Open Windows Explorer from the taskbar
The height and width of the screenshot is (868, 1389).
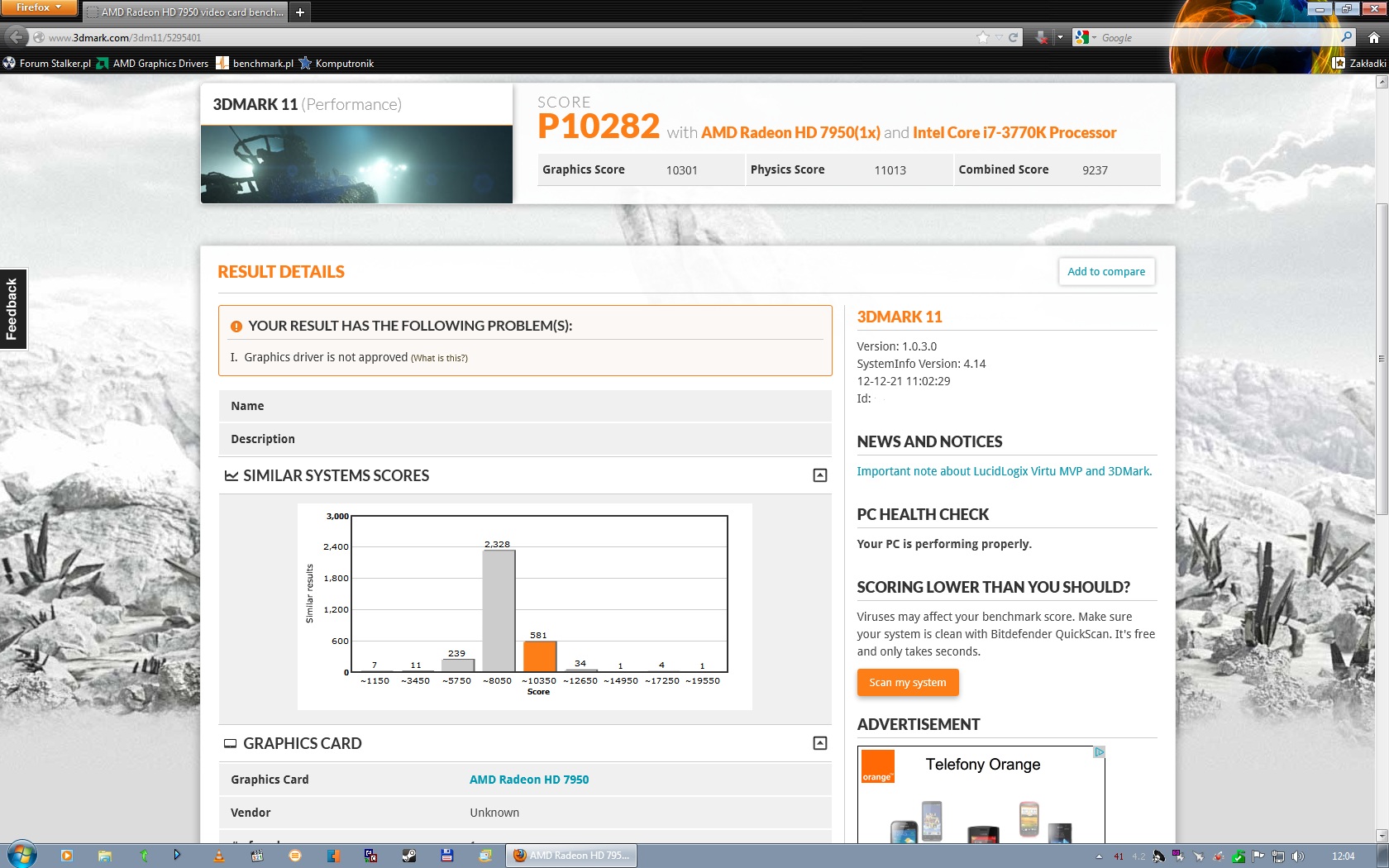tap(105, 856)
